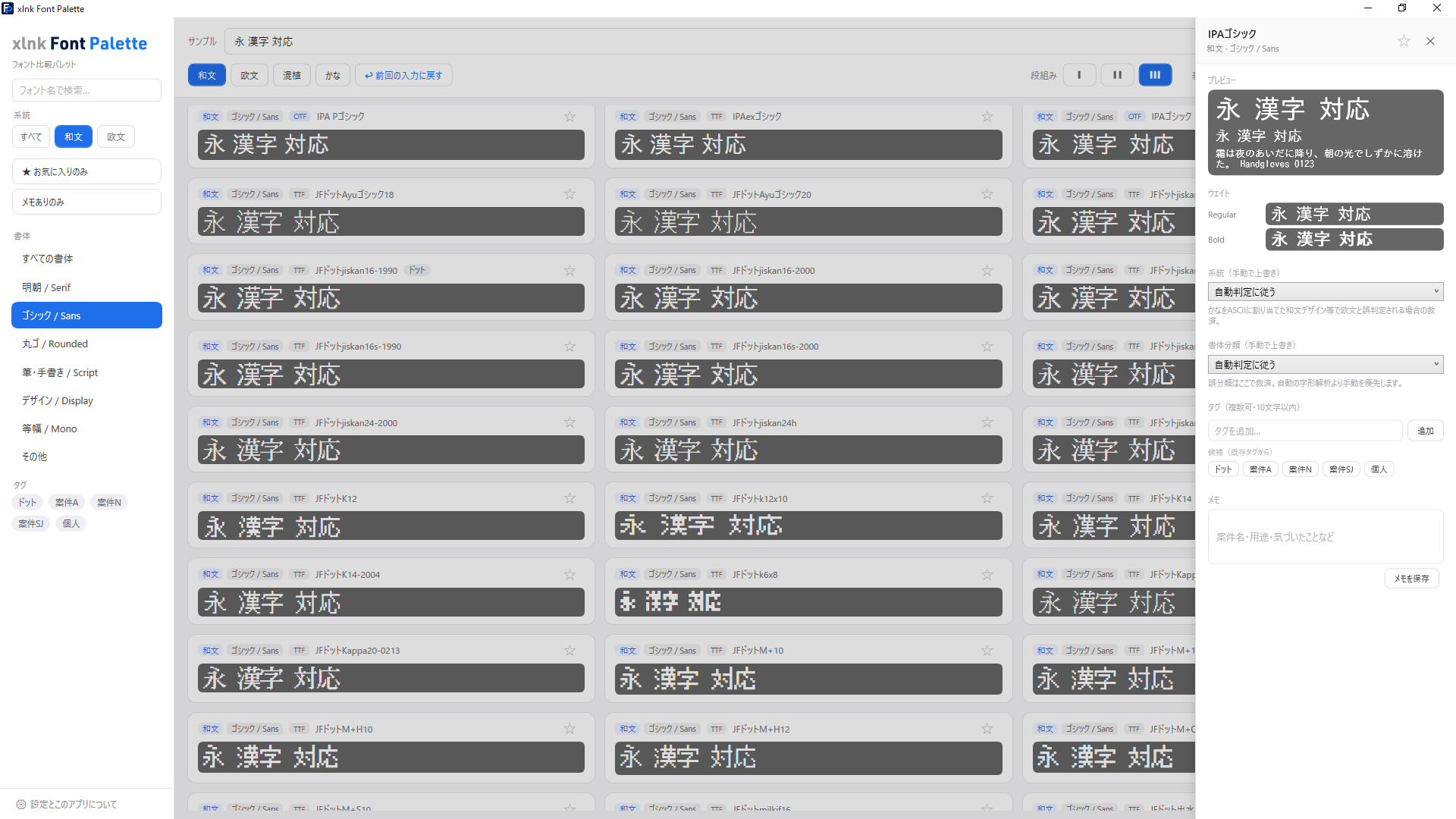Star the IPAexゴシック font card
This screenshot has width=1456, height=819.
click(x=987, y=117)
